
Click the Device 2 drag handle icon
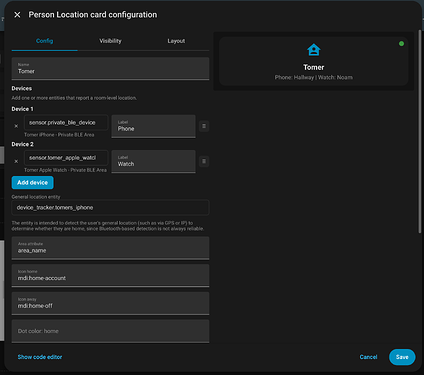pyautogui.click(x=204, y=161)
